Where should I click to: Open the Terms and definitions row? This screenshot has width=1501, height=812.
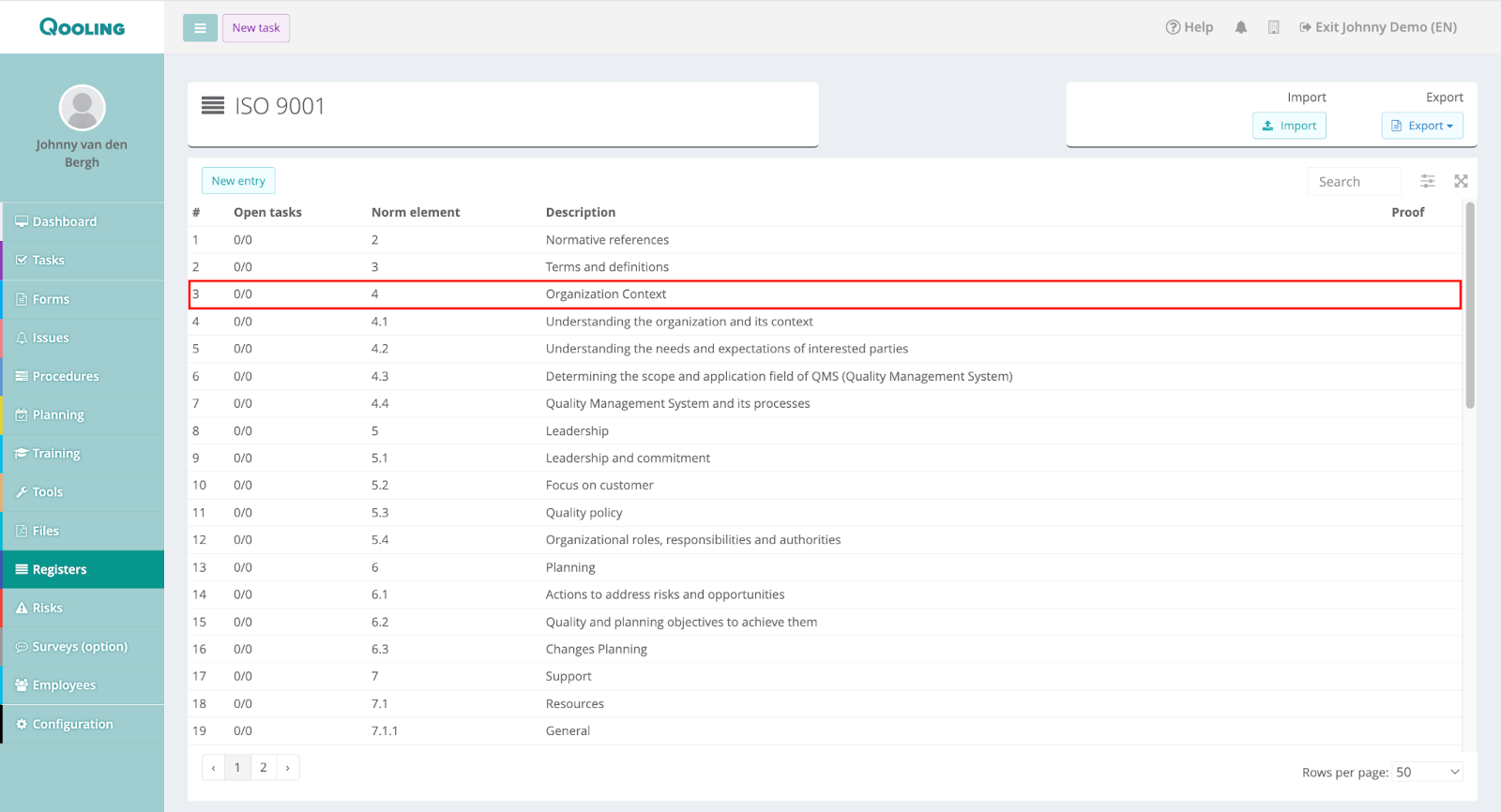(825, 267)
